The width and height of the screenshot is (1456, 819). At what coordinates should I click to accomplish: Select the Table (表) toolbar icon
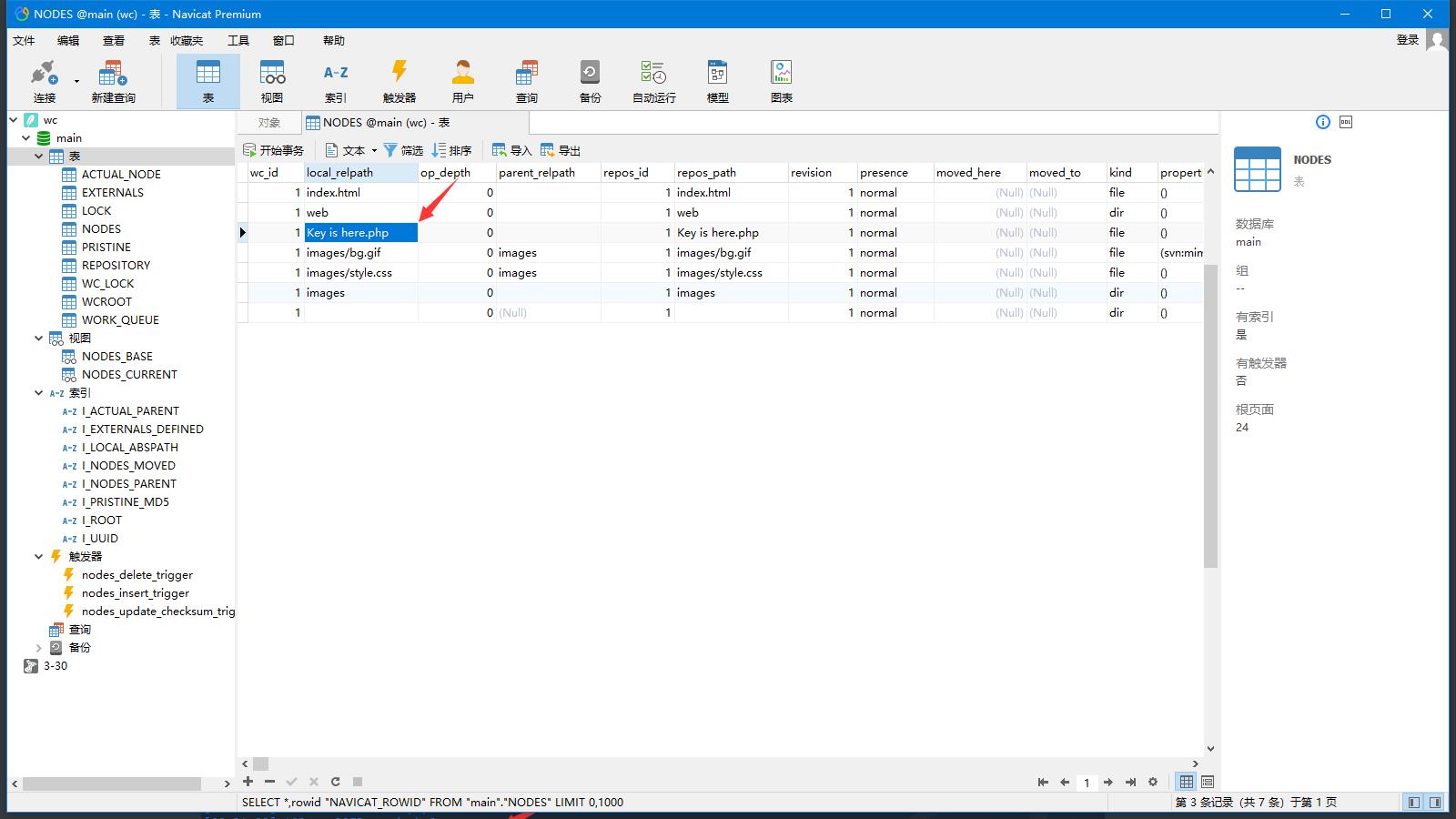208,81
